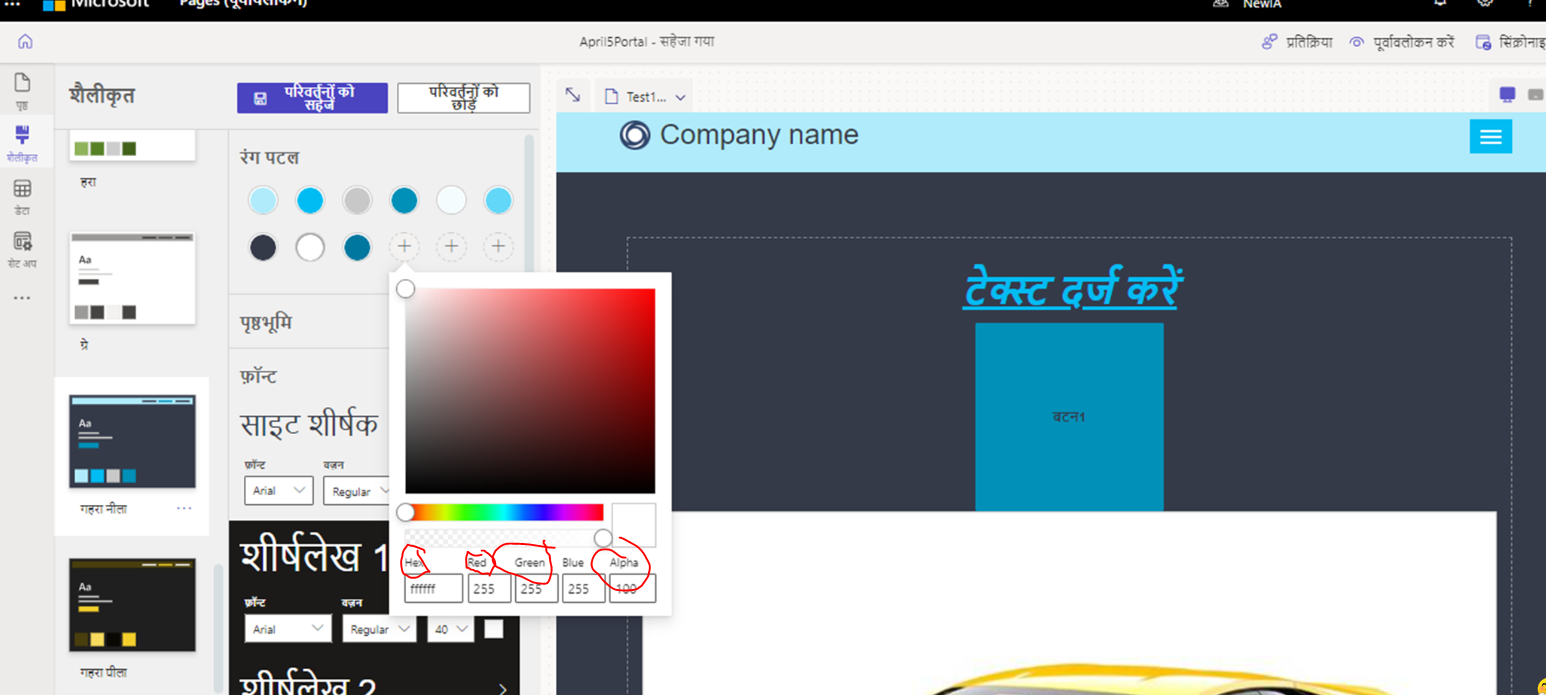Viewport: 1546px width, 695px height.
Task: Click the बटन1 button in preview
Action: (x=1069, y=417)
